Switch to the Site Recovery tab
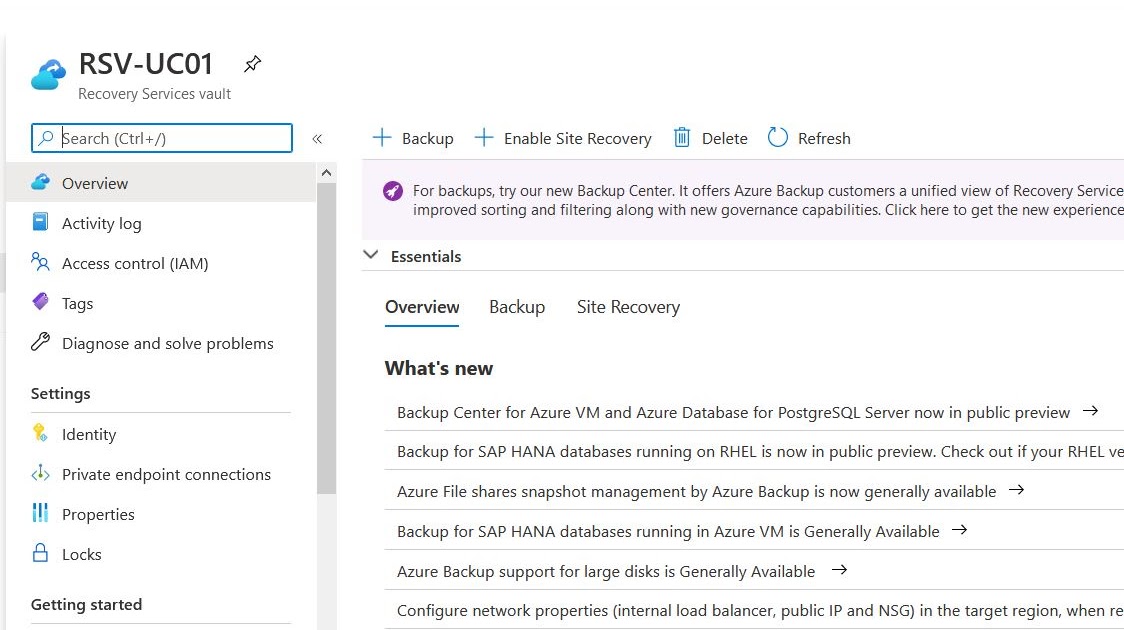This screenshot has height=630, width=1124. (x=628, y=307)
